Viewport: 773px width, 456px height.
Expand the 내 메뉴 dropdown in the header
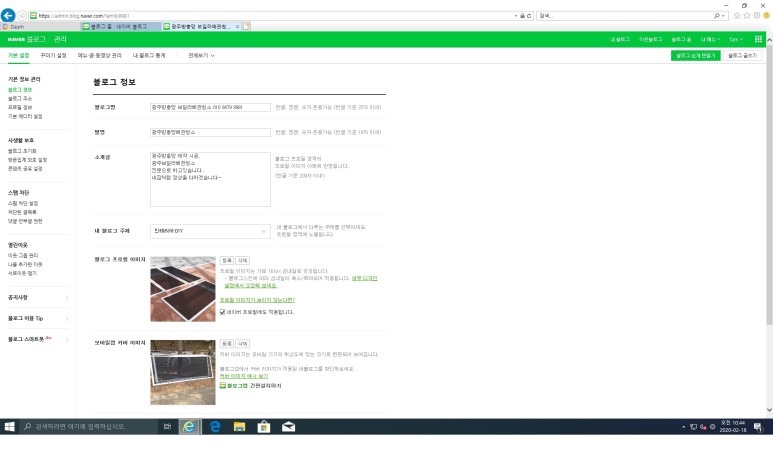point(710,39)
